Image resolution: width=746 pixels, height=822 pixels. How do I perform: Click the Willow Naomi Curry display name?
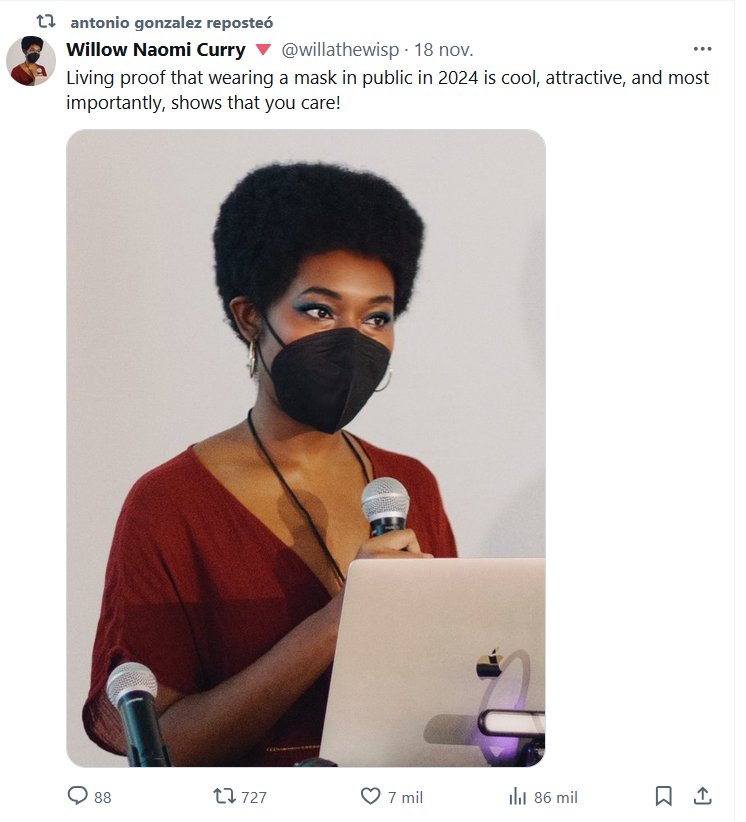[156, 50]
